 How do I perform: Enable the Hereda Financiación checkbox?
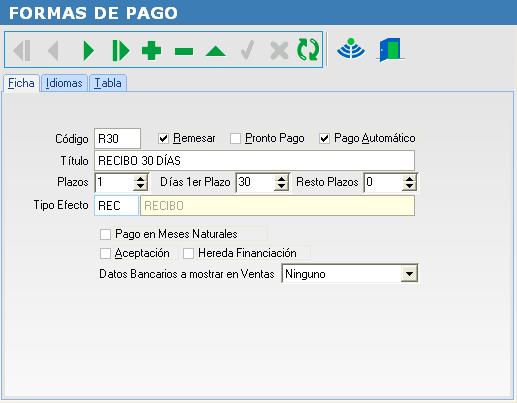[188, 253]
